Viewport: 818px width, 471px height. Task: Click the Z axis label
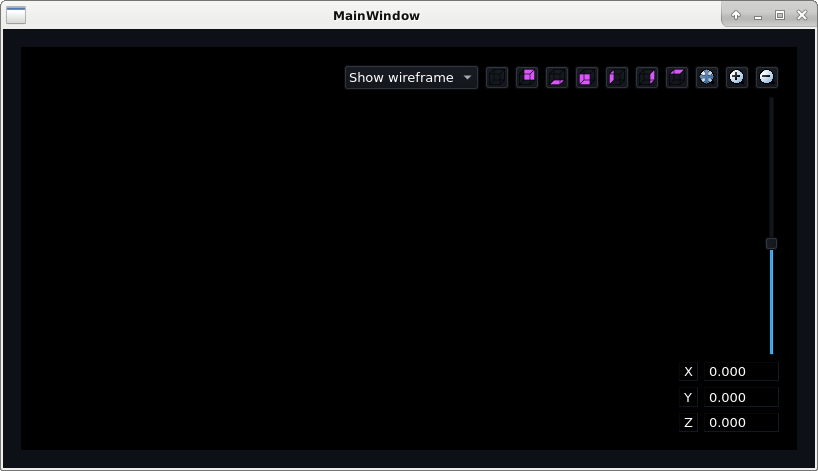tap(688, 422)
